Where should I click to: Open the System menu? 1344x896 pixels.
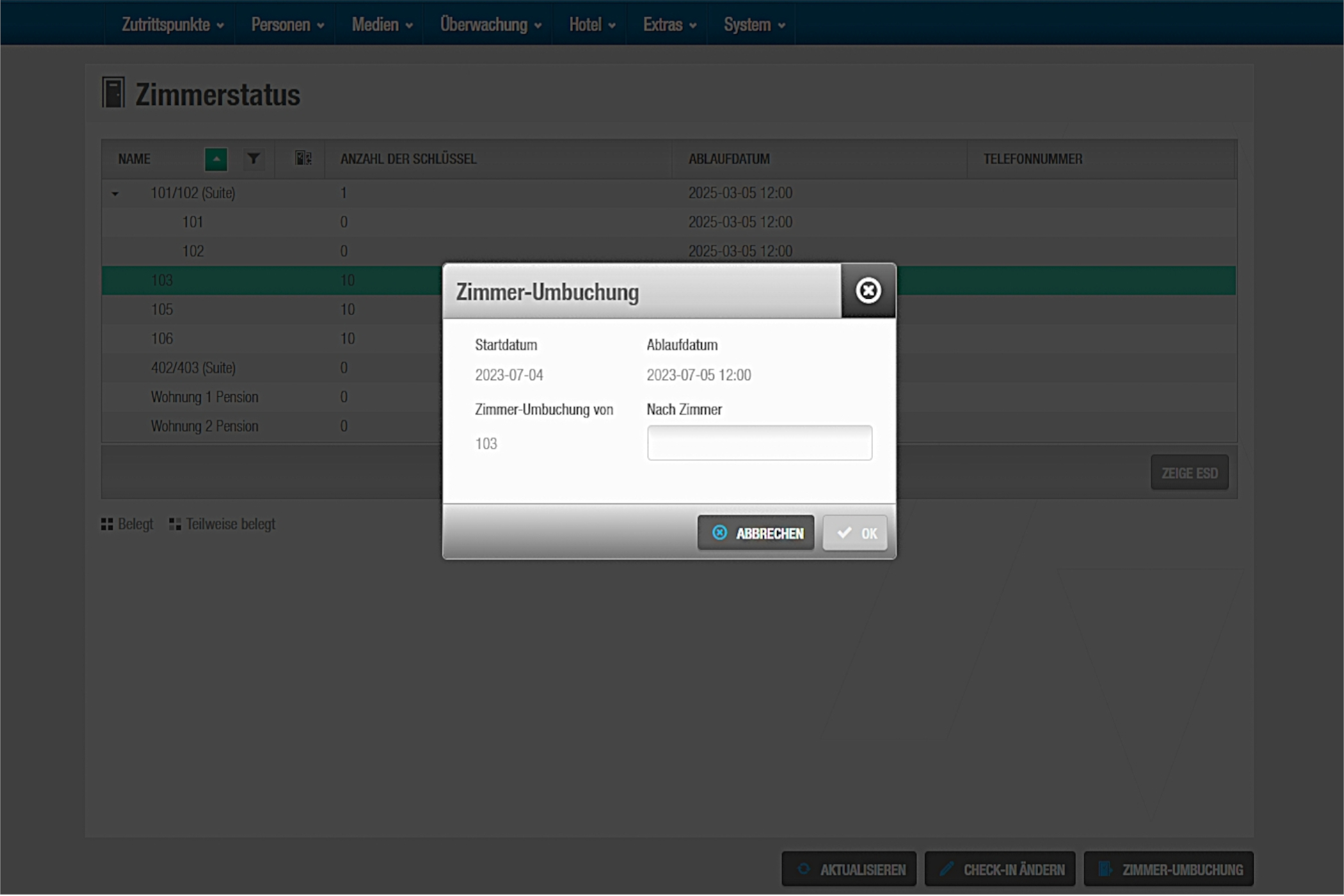[753, 24]
